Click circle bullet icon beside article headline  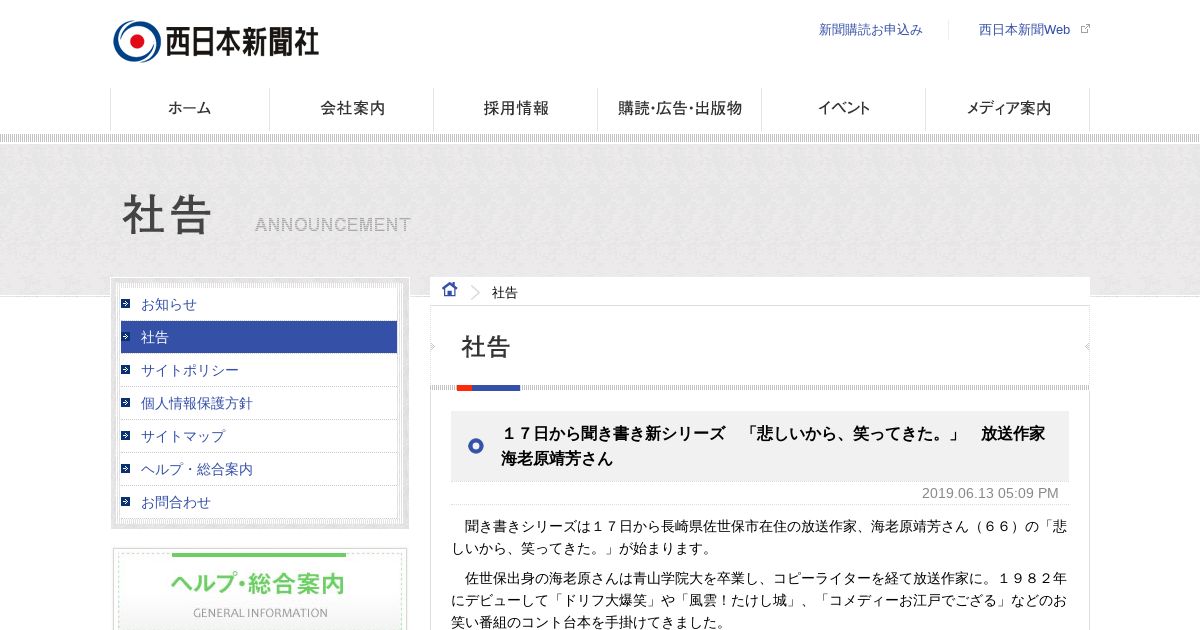pos(476,446)
